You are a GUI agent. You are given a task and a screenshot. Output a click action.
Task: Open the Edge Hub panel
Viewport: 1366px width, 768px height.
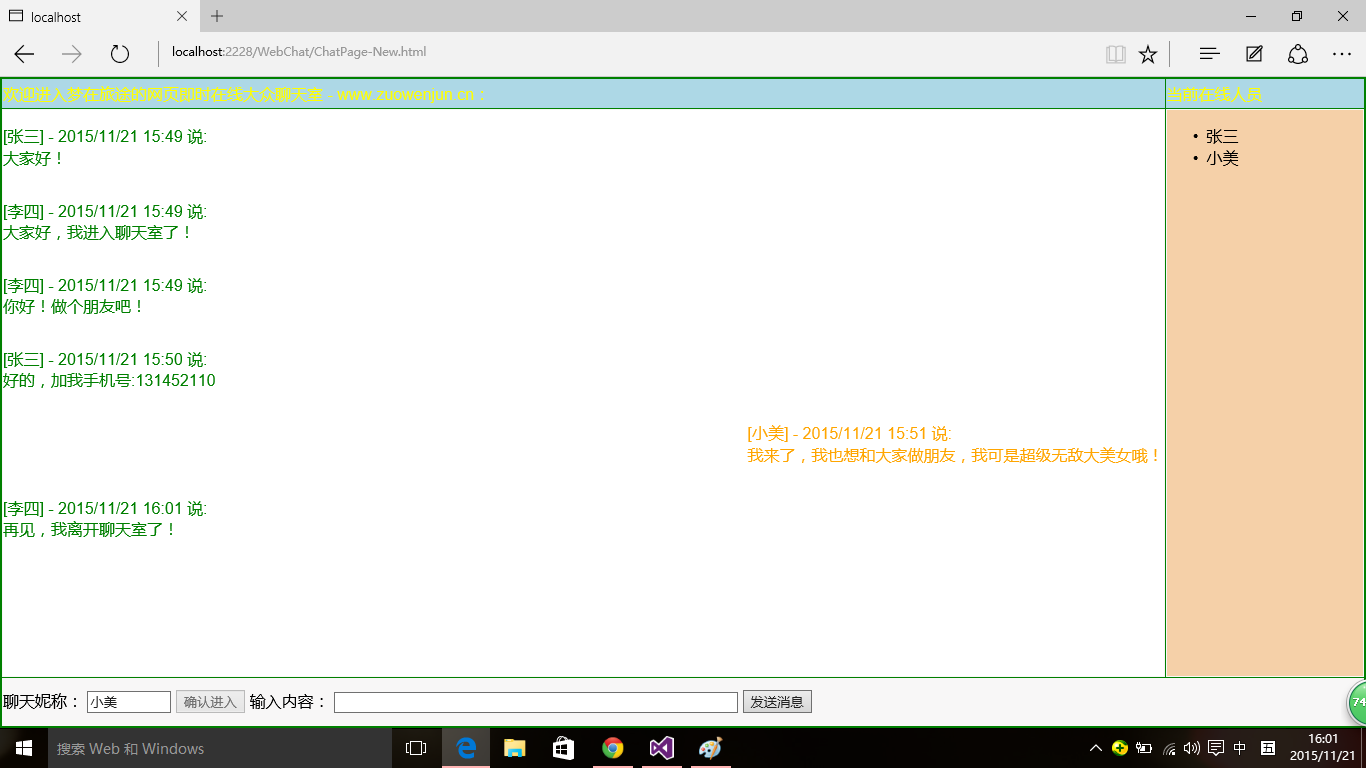1209,54
